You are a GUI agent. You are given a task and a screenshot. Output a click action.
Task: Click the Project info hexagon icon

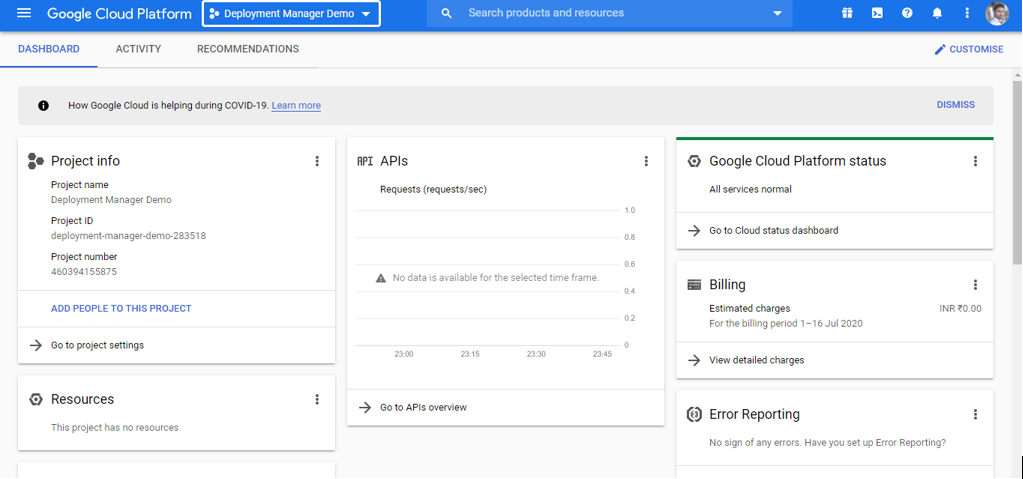36,161
